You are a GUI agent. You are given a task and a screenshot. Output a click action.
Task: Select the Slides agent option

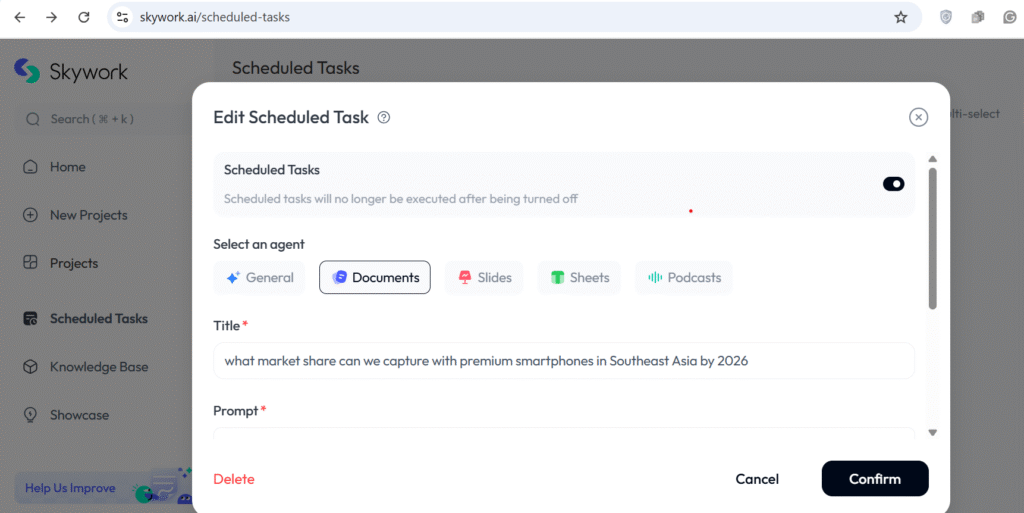(484, 277)
